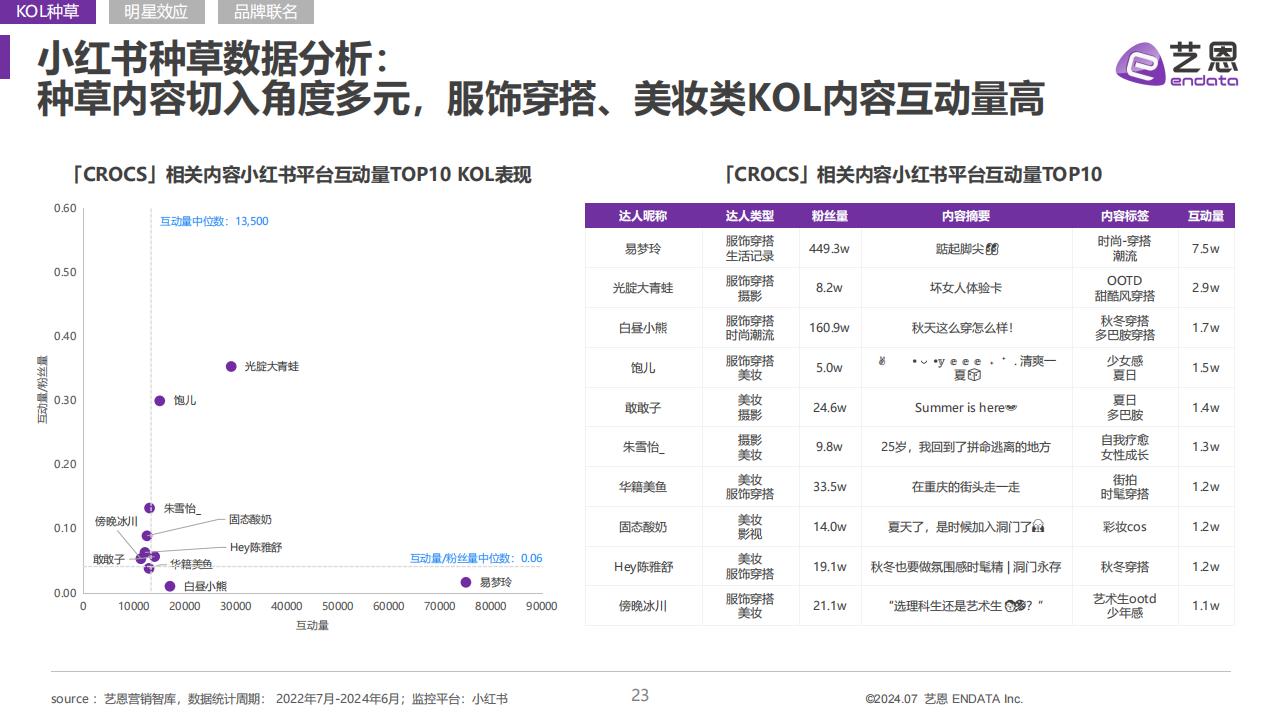Click the 粉丝量 column header
The height and width of the screenshot is (720, 1280).
[x=830, y=216]
